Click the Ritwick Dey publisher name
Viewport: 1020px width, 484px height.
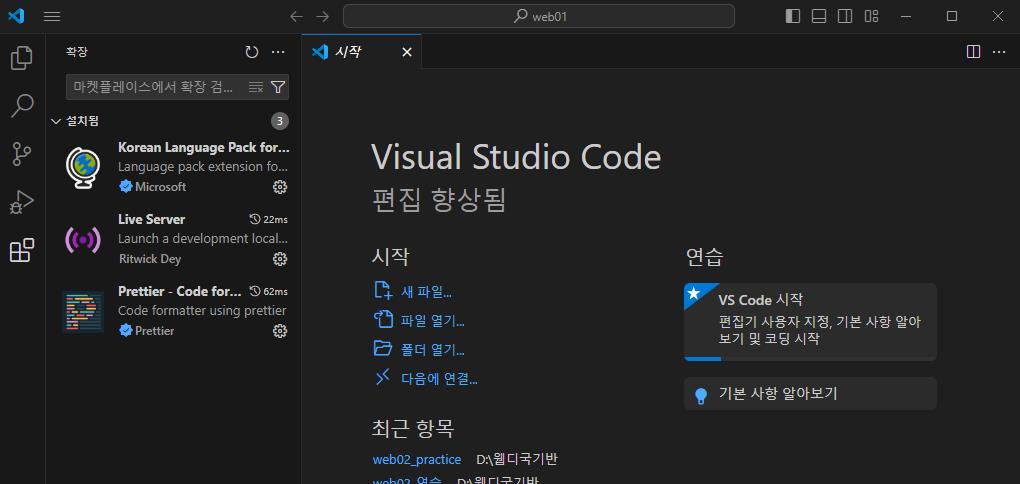click(x=150, y=259)
